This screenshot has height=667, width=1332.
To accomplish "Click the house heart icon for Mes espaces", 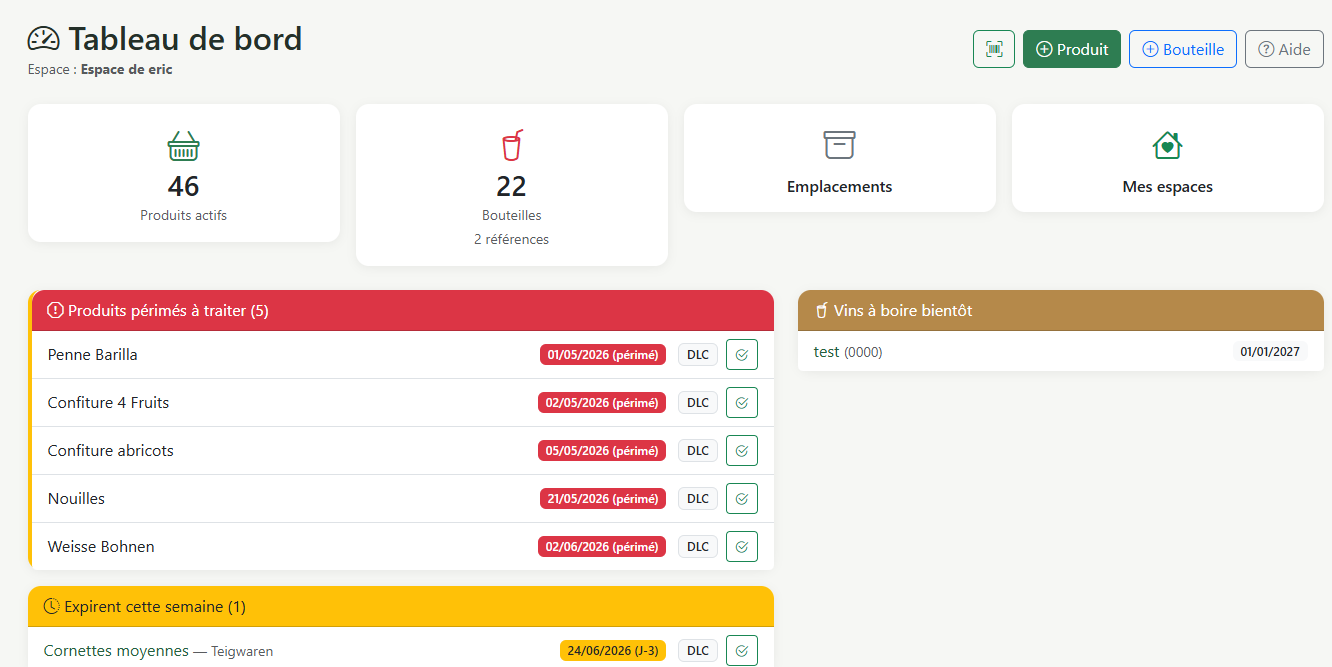I will (x=1167, y=145).
